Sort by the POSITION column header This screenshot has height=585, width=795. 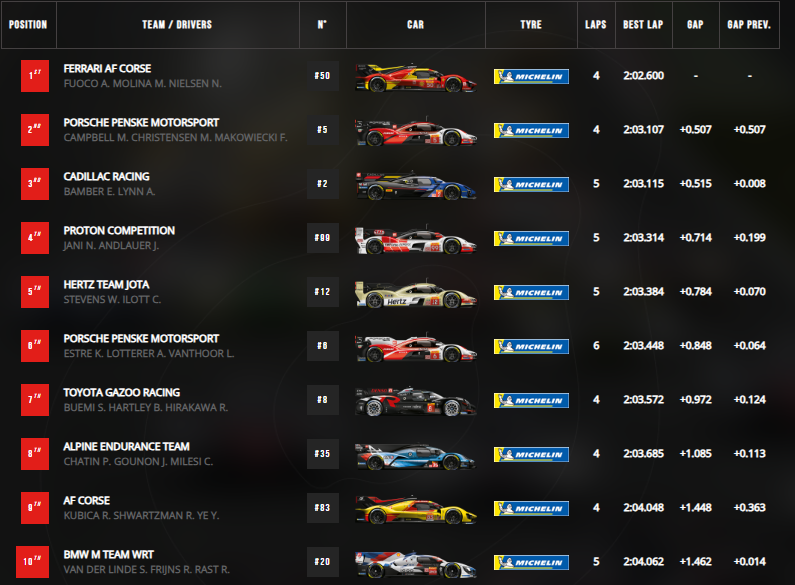(x=28, y=25)
